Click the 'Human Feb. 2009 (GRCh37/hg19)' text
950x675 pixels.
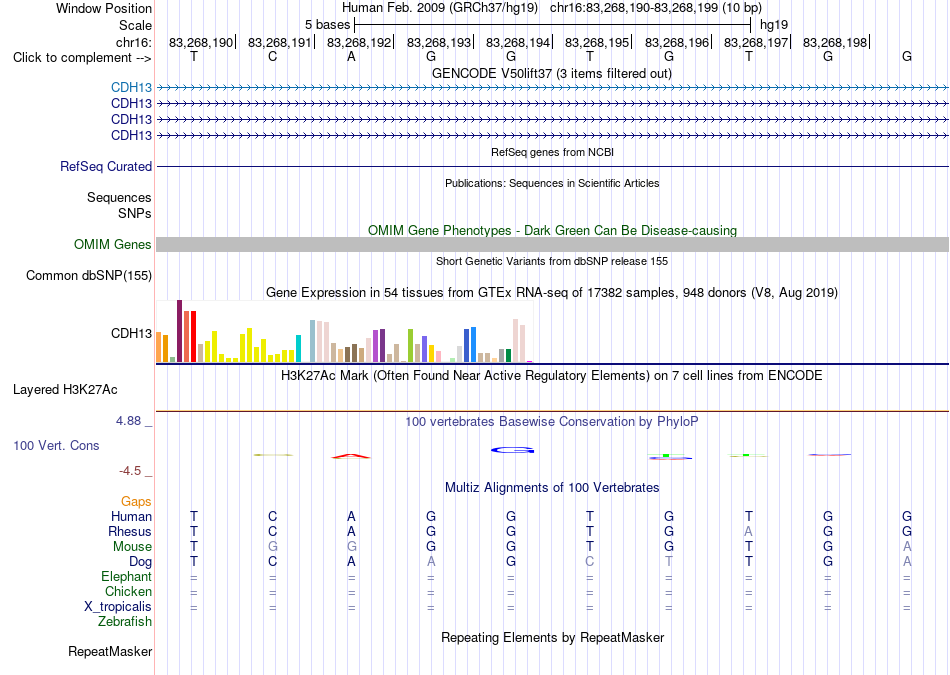click(x=440, y=8)
